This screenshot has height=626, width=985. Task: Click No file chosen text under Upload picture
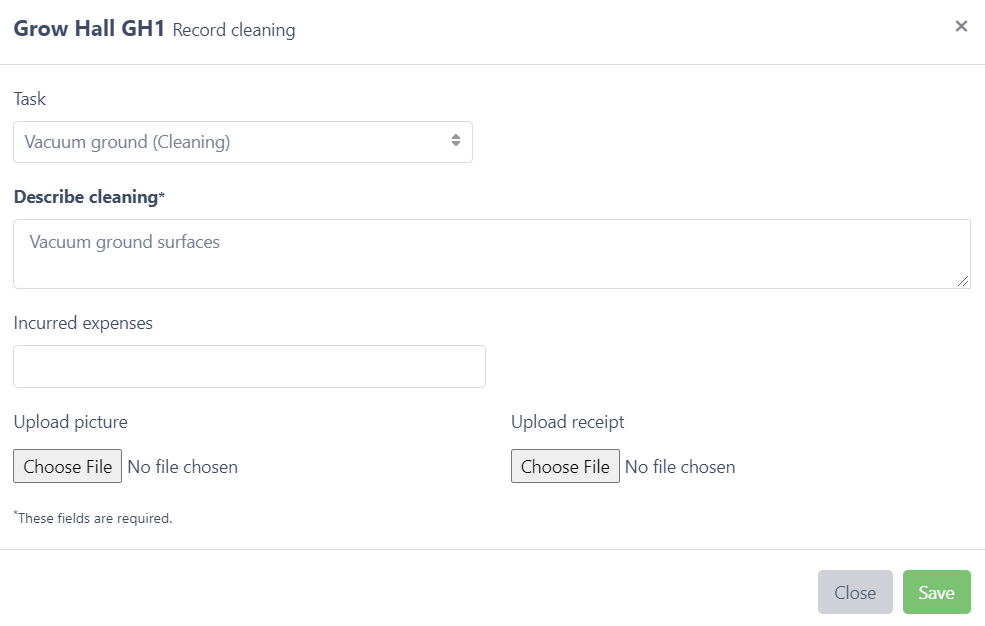point(183,467)
